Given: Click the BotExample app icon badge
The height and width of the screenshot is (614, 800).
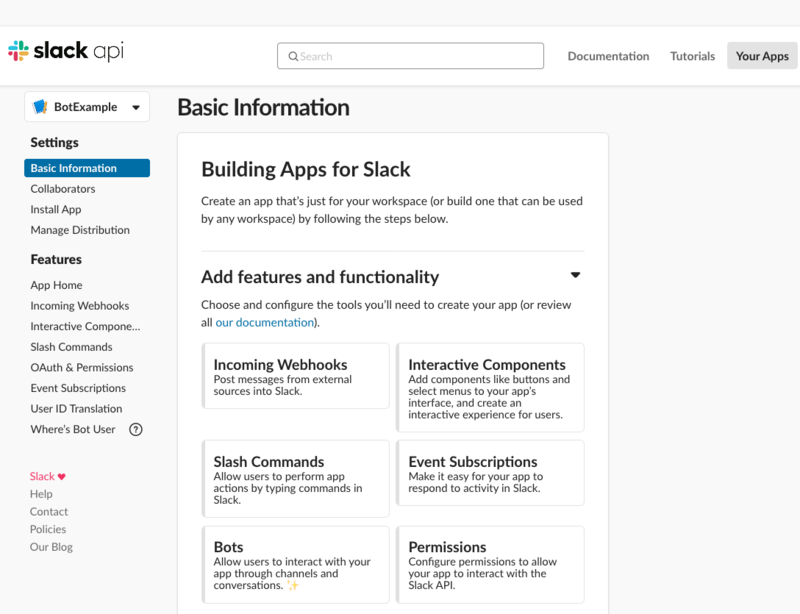Looking at the screenshot, I should click(40, 106).
